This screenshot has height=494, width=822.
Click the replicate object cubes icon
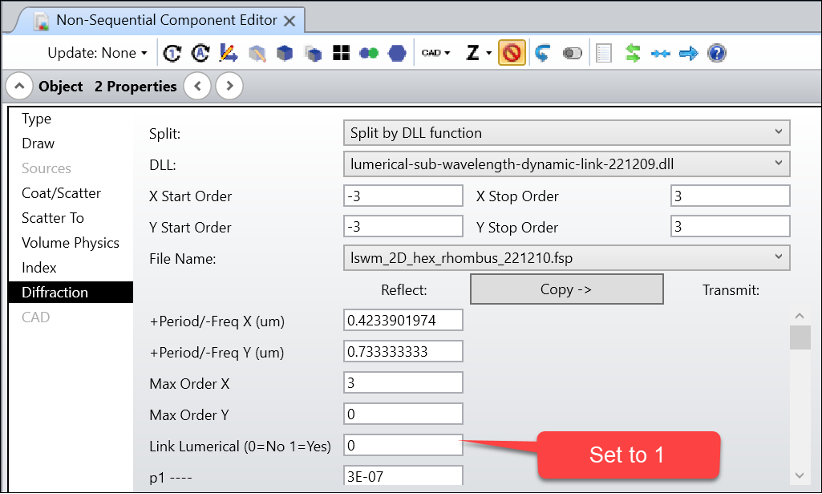(x=313, y=53)
